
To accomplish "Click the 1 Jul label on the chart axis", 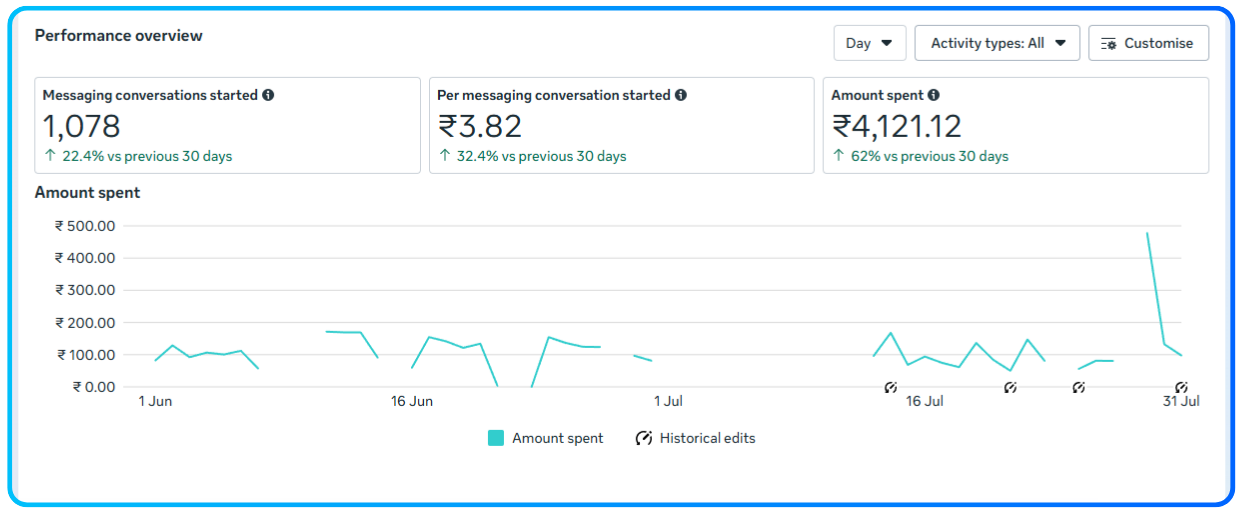I will (x=668, y=401).
